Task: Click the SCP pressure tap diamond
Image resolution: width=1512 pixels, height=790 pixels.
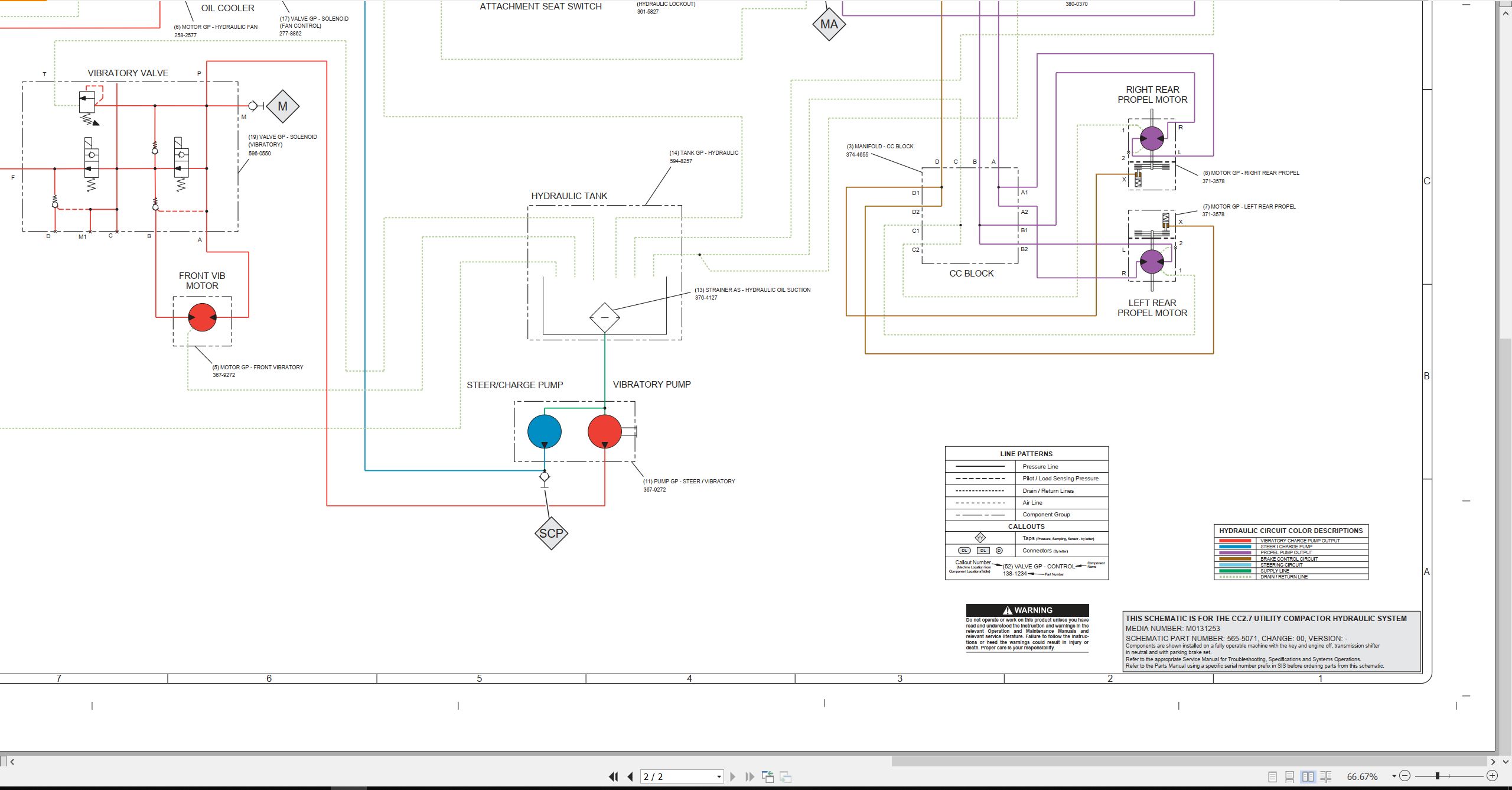Action: (551, 533)
